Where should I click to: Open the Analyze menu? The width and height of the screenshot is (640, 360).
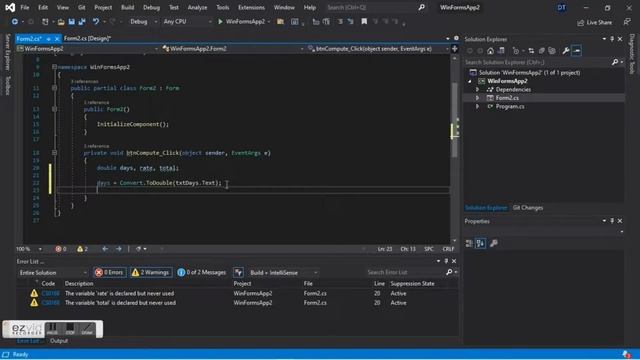tap(197, 7)
